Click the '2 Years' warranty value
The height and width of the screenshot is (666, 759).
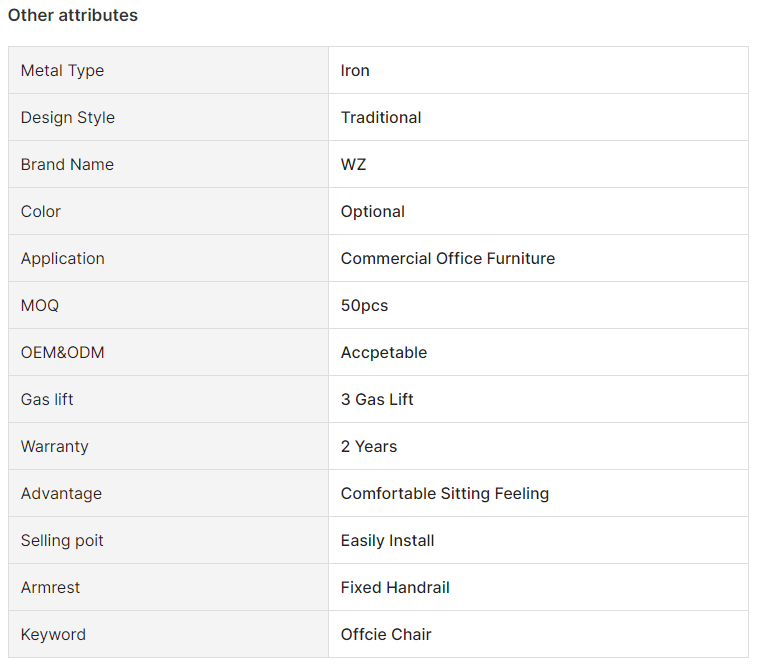tap(369, 446)
